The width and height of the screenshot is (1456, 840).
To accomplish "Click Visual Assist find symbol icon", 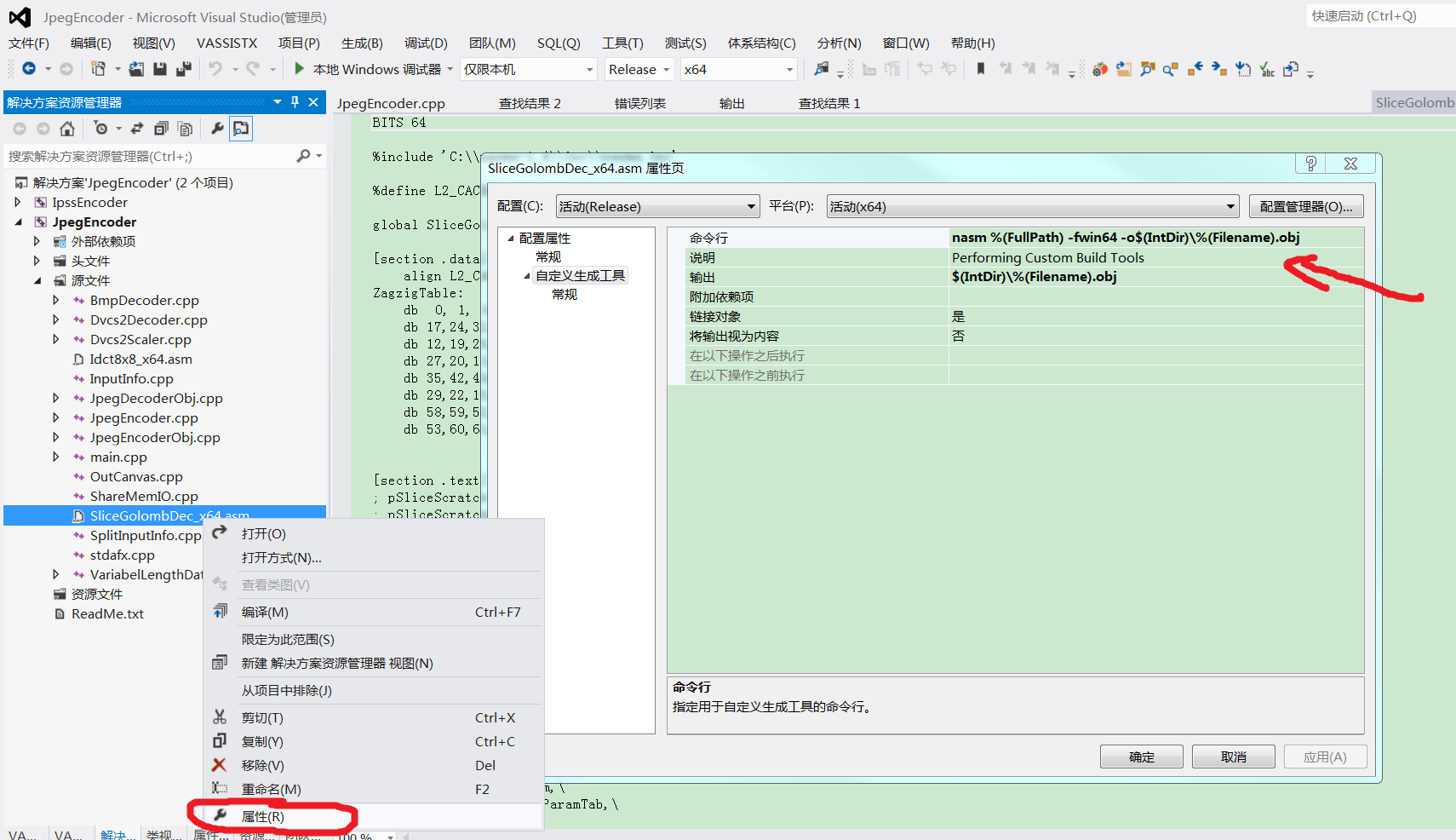I will (1148, 69).
